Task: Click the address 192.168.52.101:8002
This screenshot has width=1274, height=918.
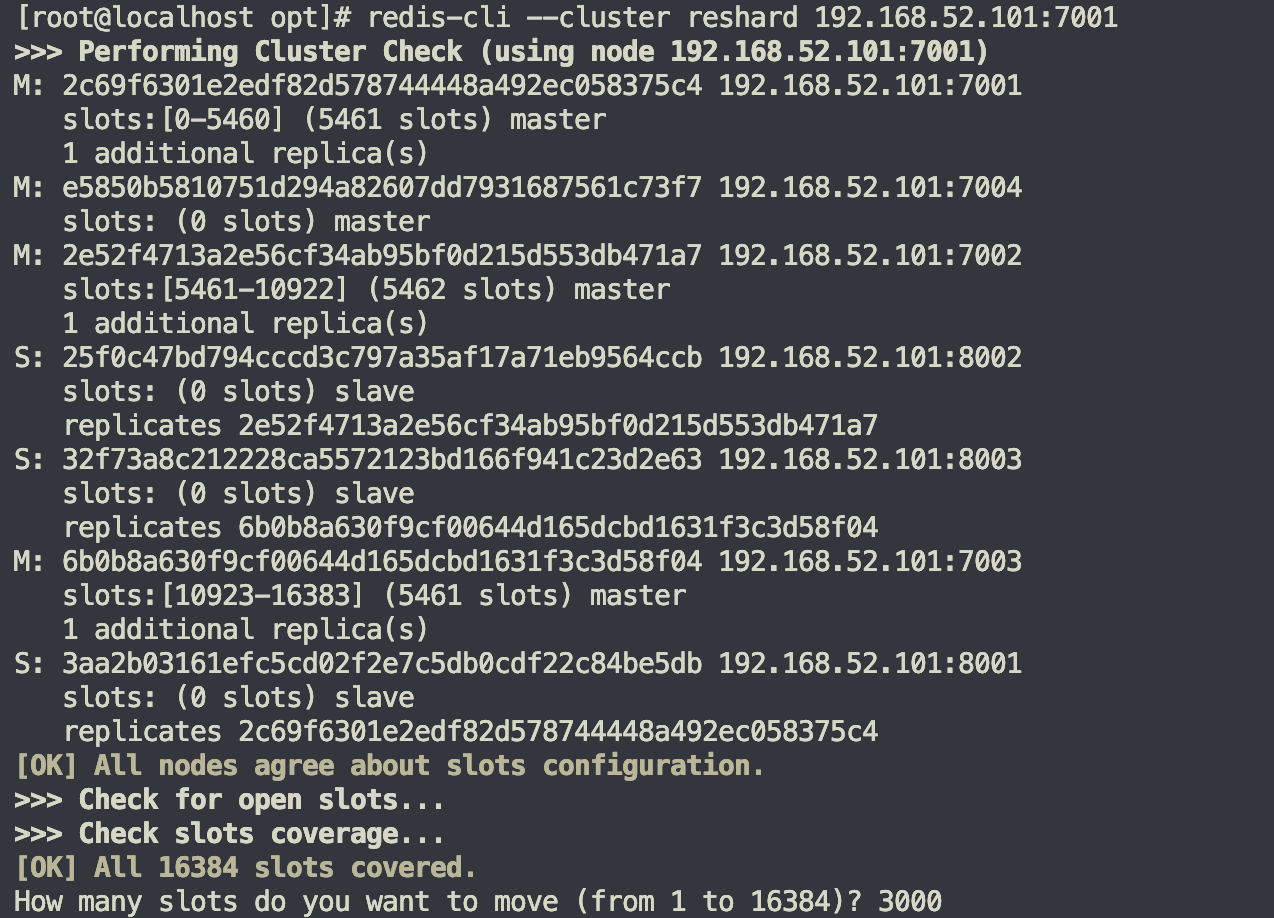Action: coord(870,357)
